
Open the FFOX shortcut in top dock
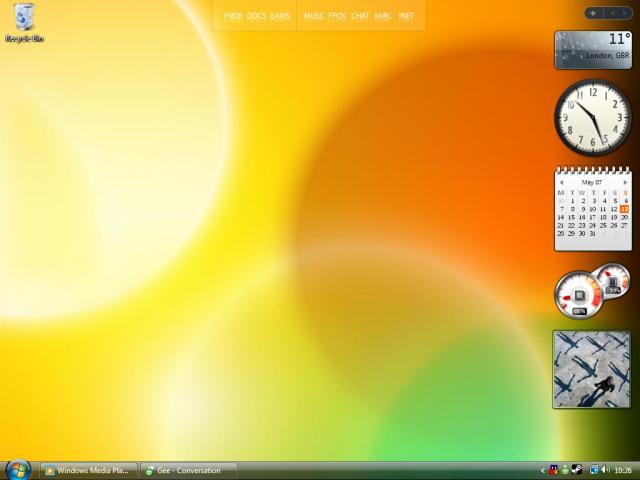click(337, 16)
